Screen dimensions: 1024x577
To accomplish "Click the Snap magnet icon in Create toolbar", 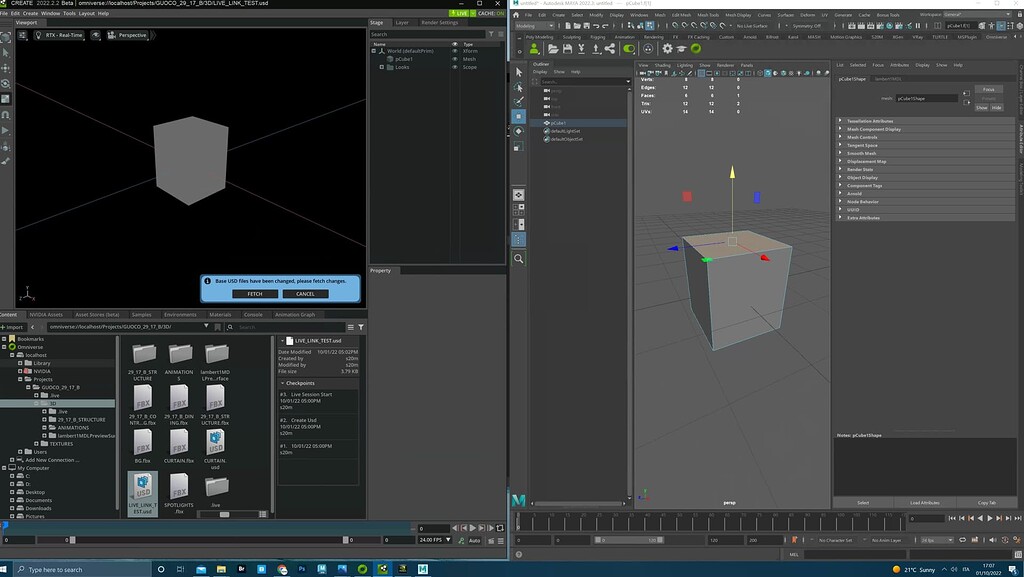I will point(6,115).
